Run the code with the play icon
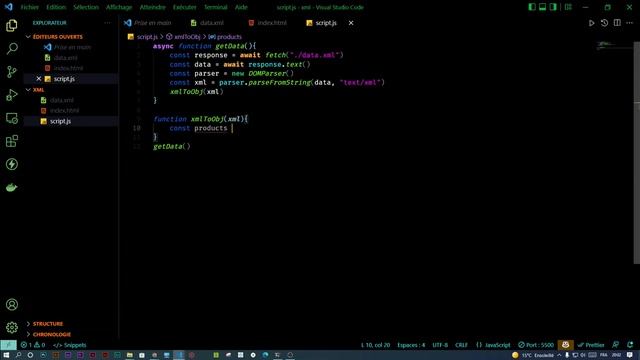Image resolution: width=640 pixels, height=360 pixels. [591, 23]
